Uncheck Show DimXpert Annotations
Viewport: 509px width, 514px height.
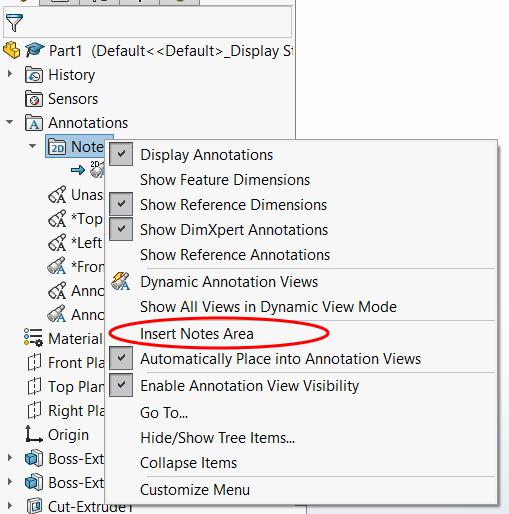point(121,229)
